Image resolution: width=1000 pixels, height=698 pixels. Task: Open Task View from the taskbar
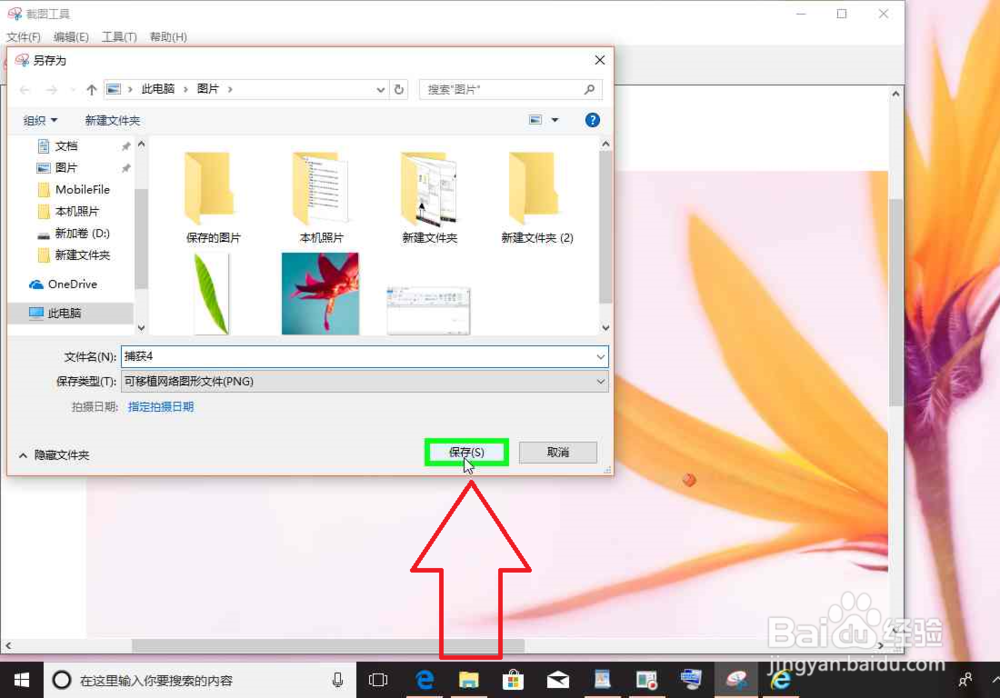[378, 679]
